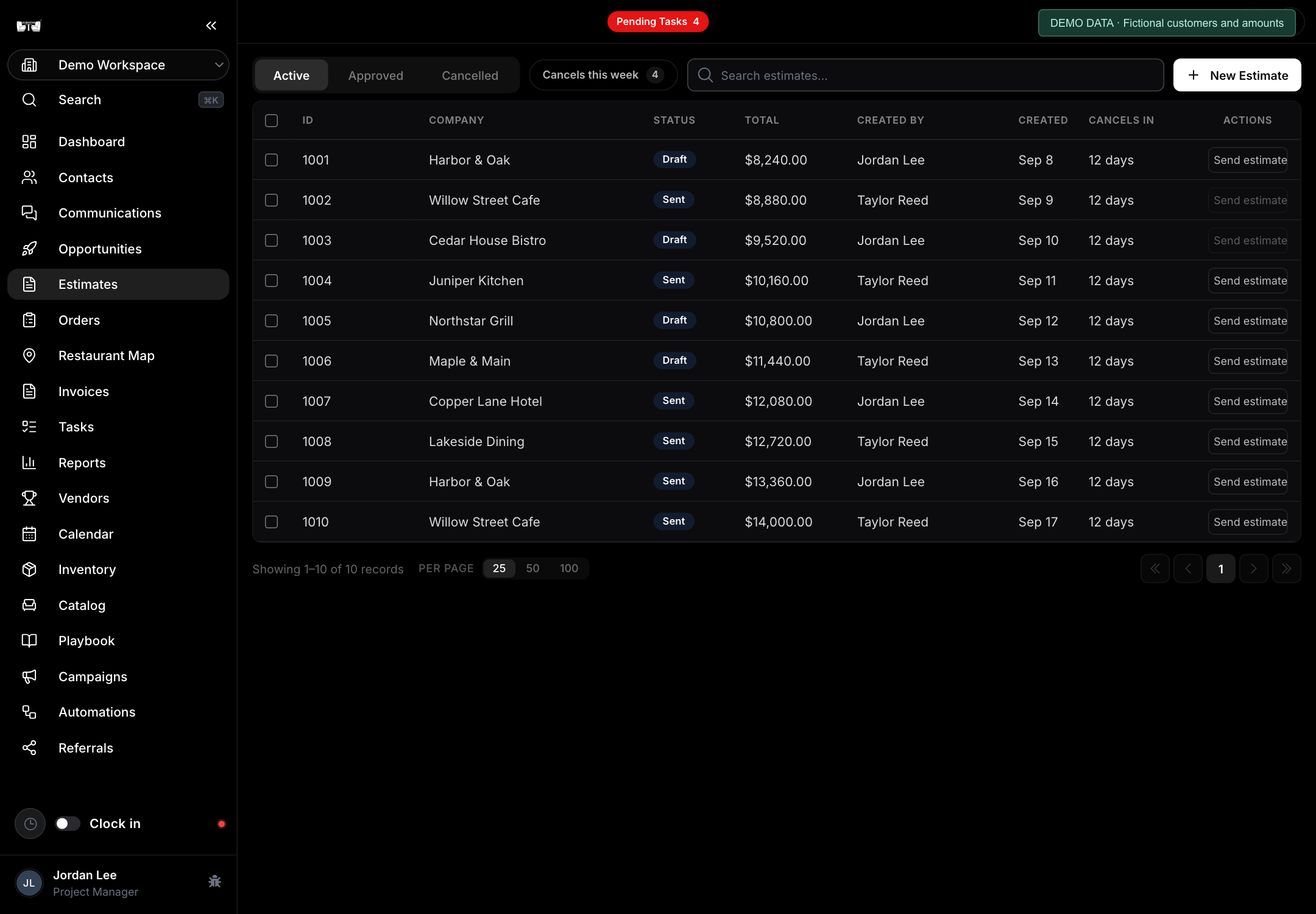The height and width of the screenshot is (914, 1316).
Task: Open the Pending Tasks badge
Action: click(x=658, y=22)
